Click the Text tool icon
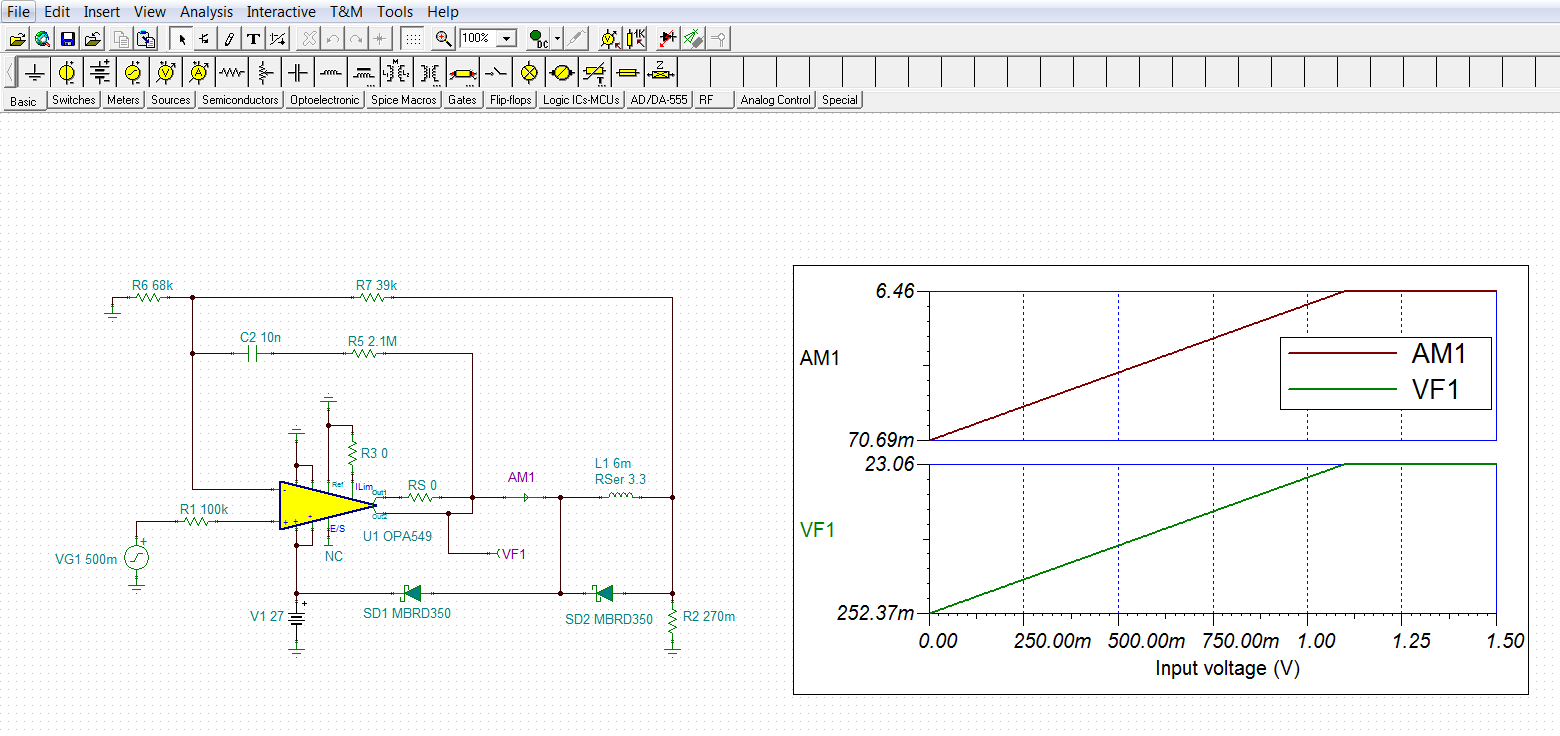Screen dimensions: 1560x736 (252, 38)
